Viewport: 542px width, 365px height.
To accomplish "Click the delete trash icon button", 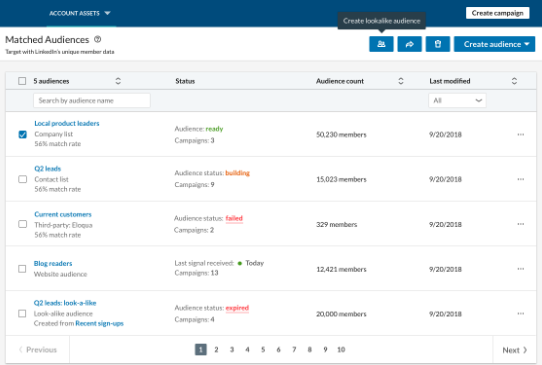I will pyautogui.click(x=438, y=44).
